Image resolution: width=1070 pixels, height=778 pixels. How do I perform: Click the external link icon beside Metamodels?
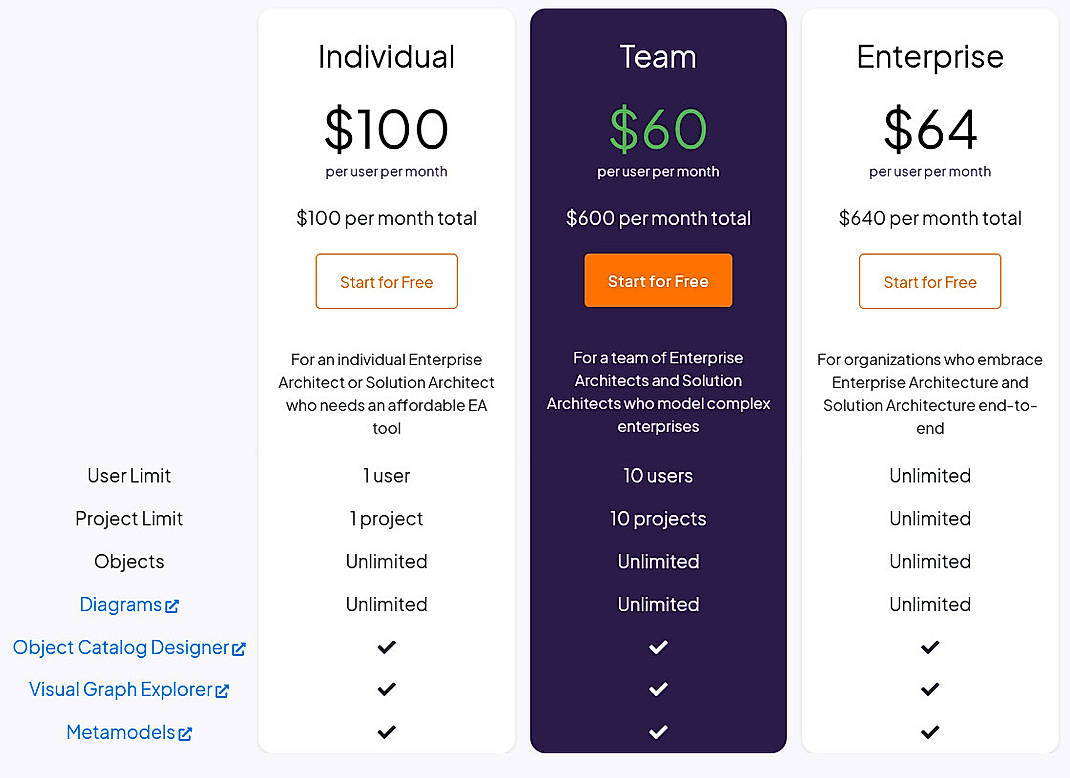[x=187, y=733]
